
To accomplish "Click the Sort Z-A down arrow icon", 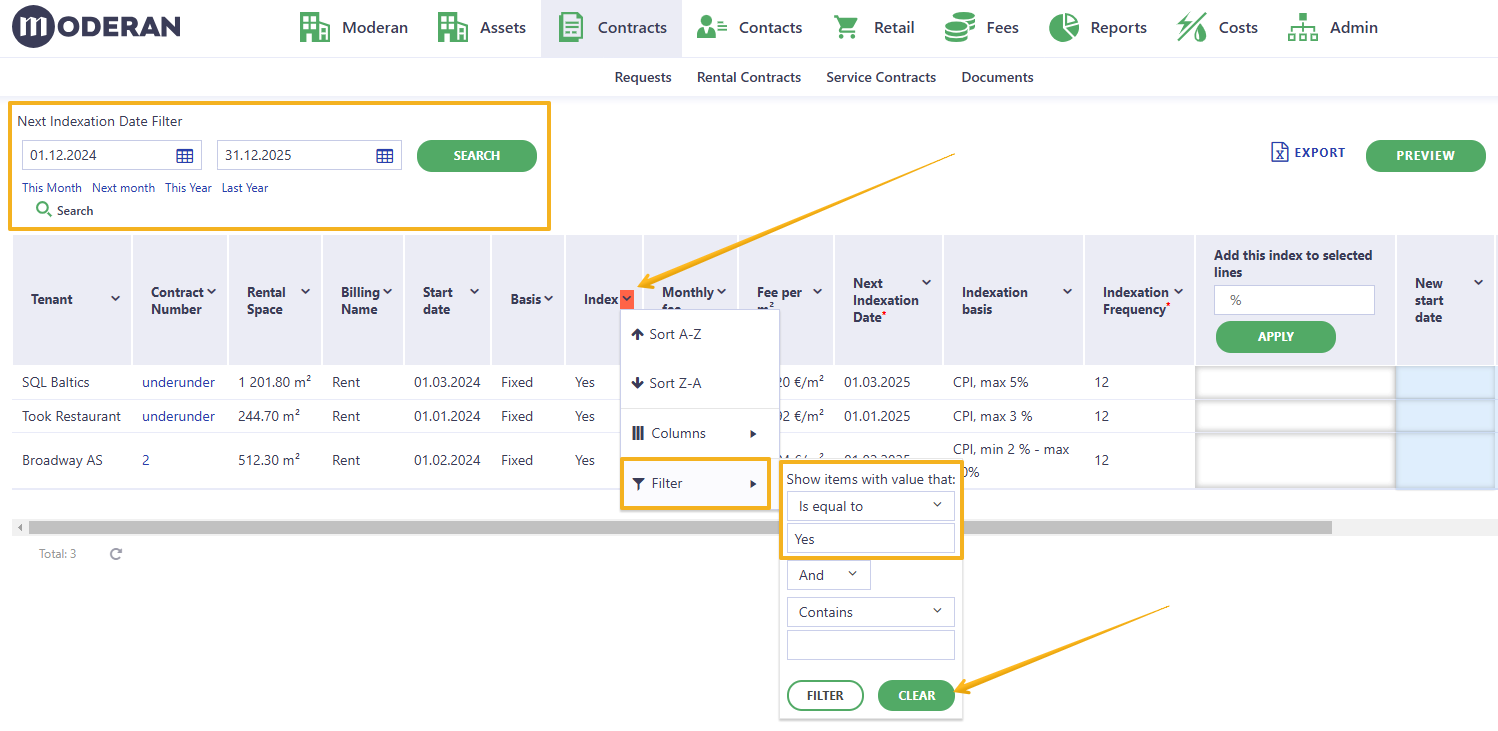I will pos(637,383).
